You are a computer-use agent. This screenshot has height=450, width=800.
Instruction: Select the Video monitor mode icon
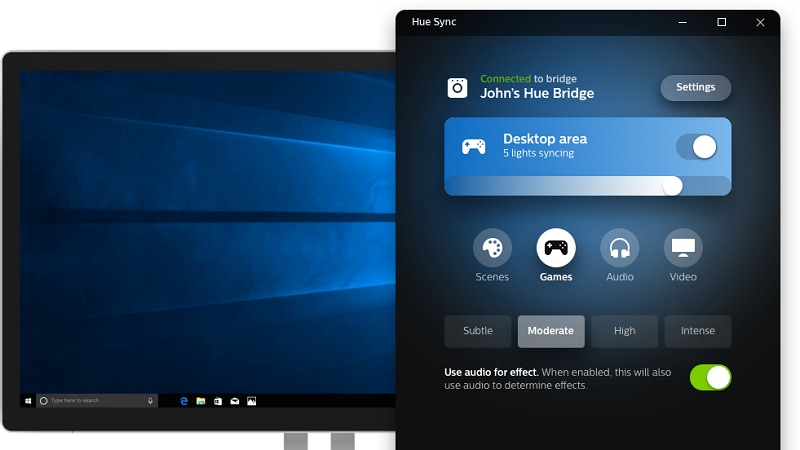tap(683, 248)
